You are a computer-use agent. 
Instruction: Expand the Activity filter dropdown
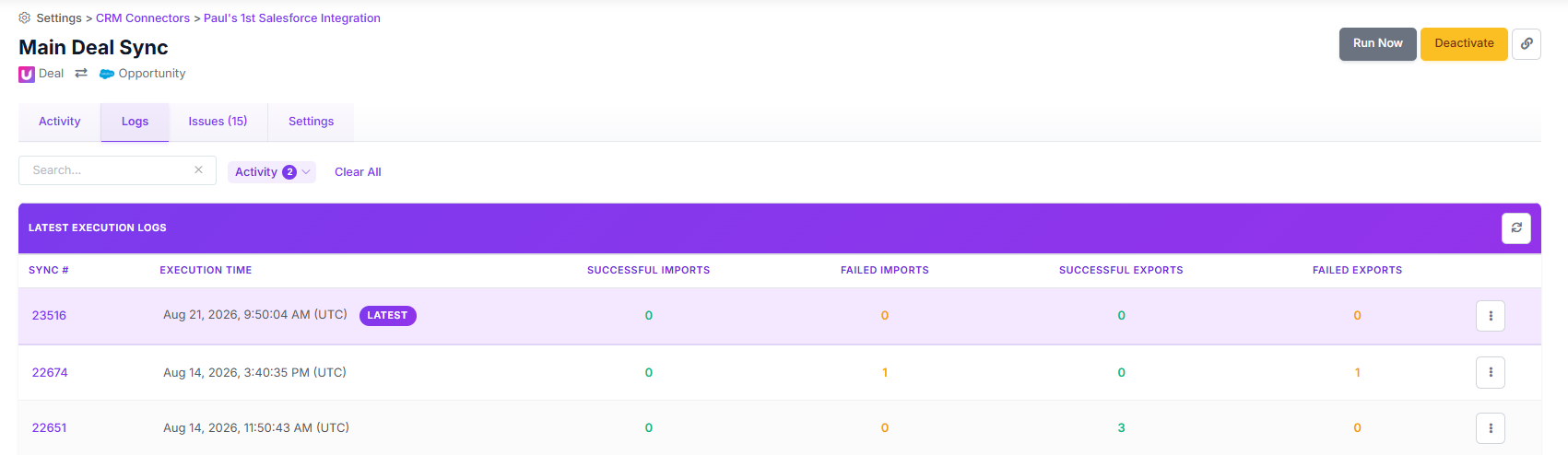(272, 172)
